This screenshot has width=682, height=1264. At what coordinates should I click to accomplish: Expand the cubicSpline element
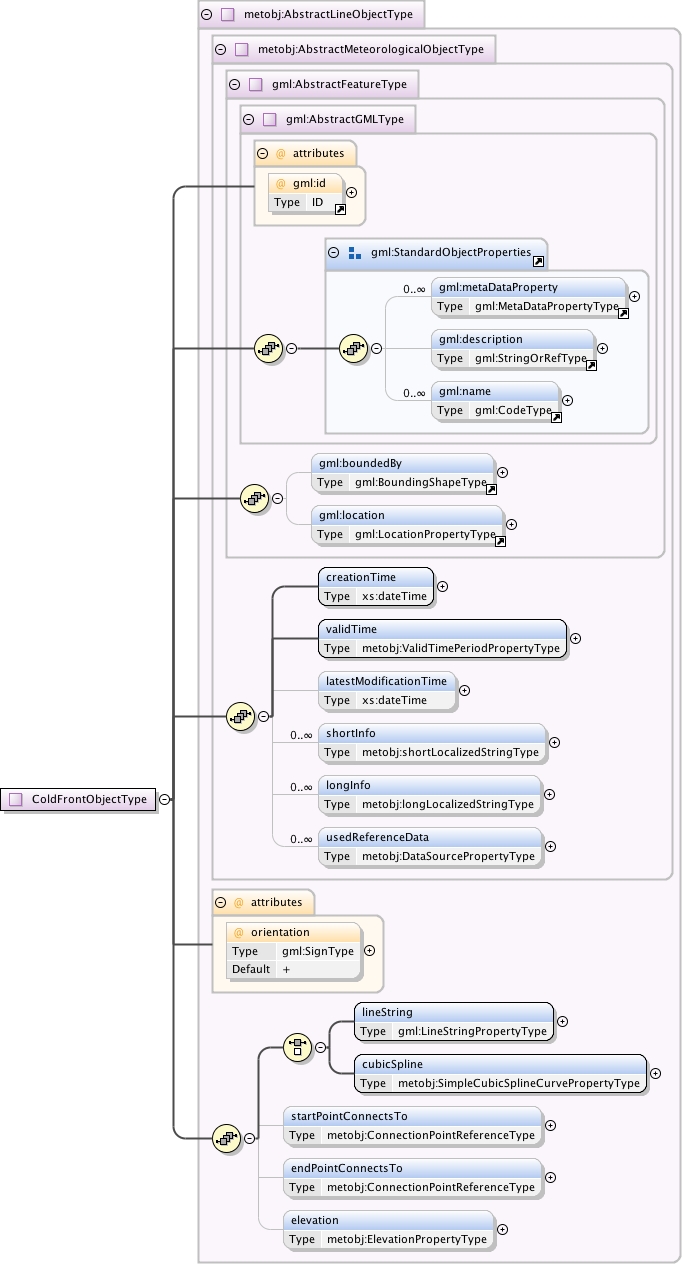coord(655,1074)
